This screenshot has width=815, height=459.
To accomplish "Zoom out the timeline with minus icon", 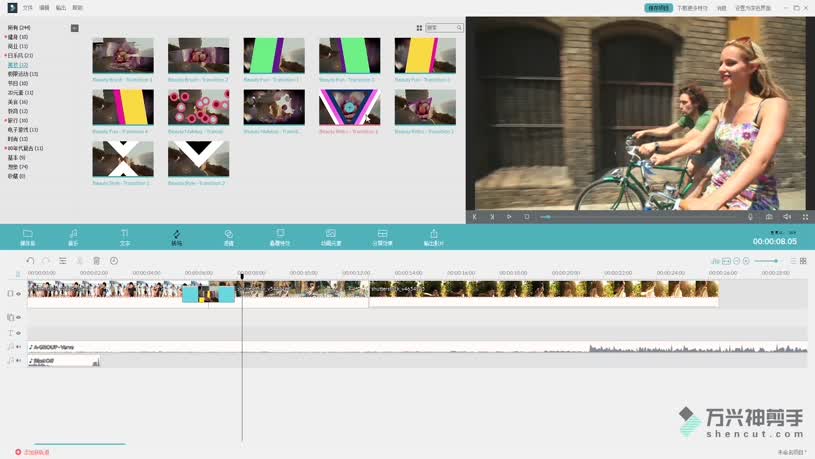I will coord(737,261).
